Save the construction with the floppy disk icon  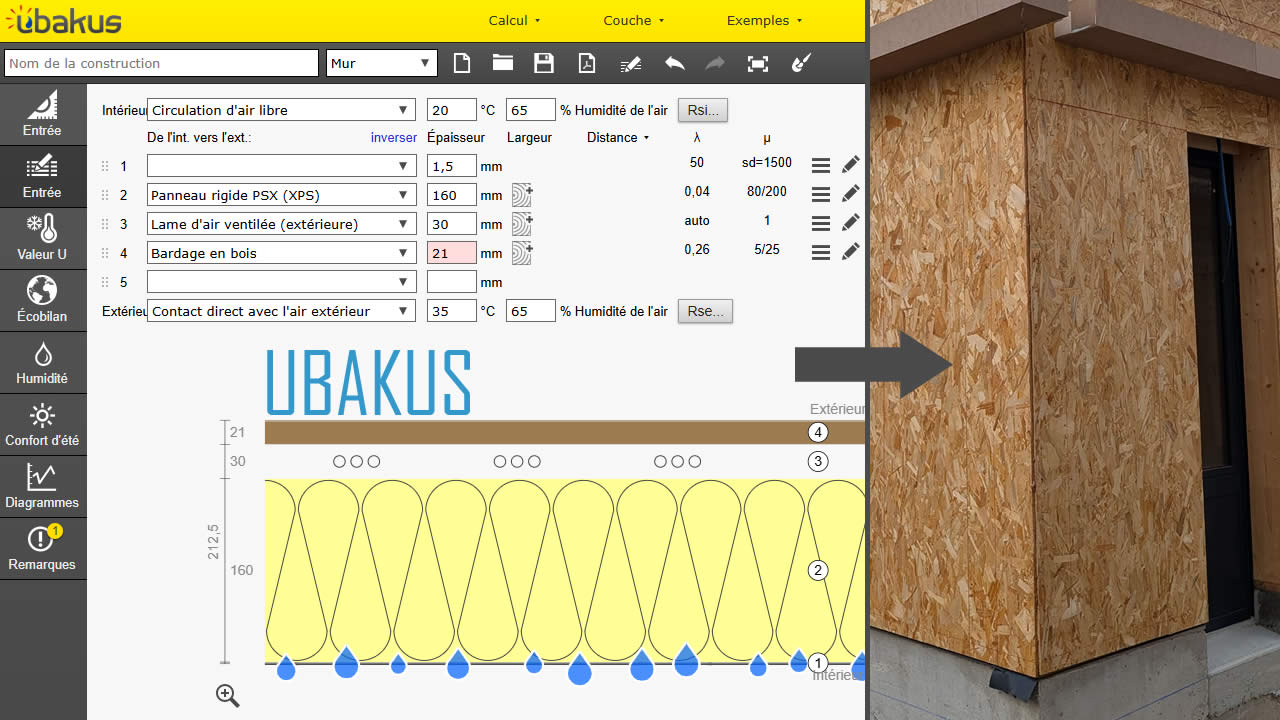[x=544, y=63]
